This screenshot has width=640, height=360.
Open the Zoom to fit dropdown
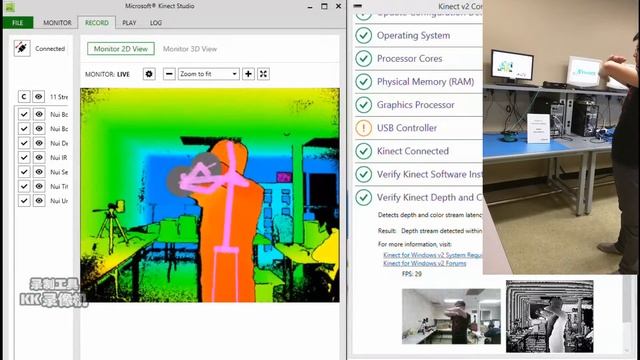coord(209,74)
